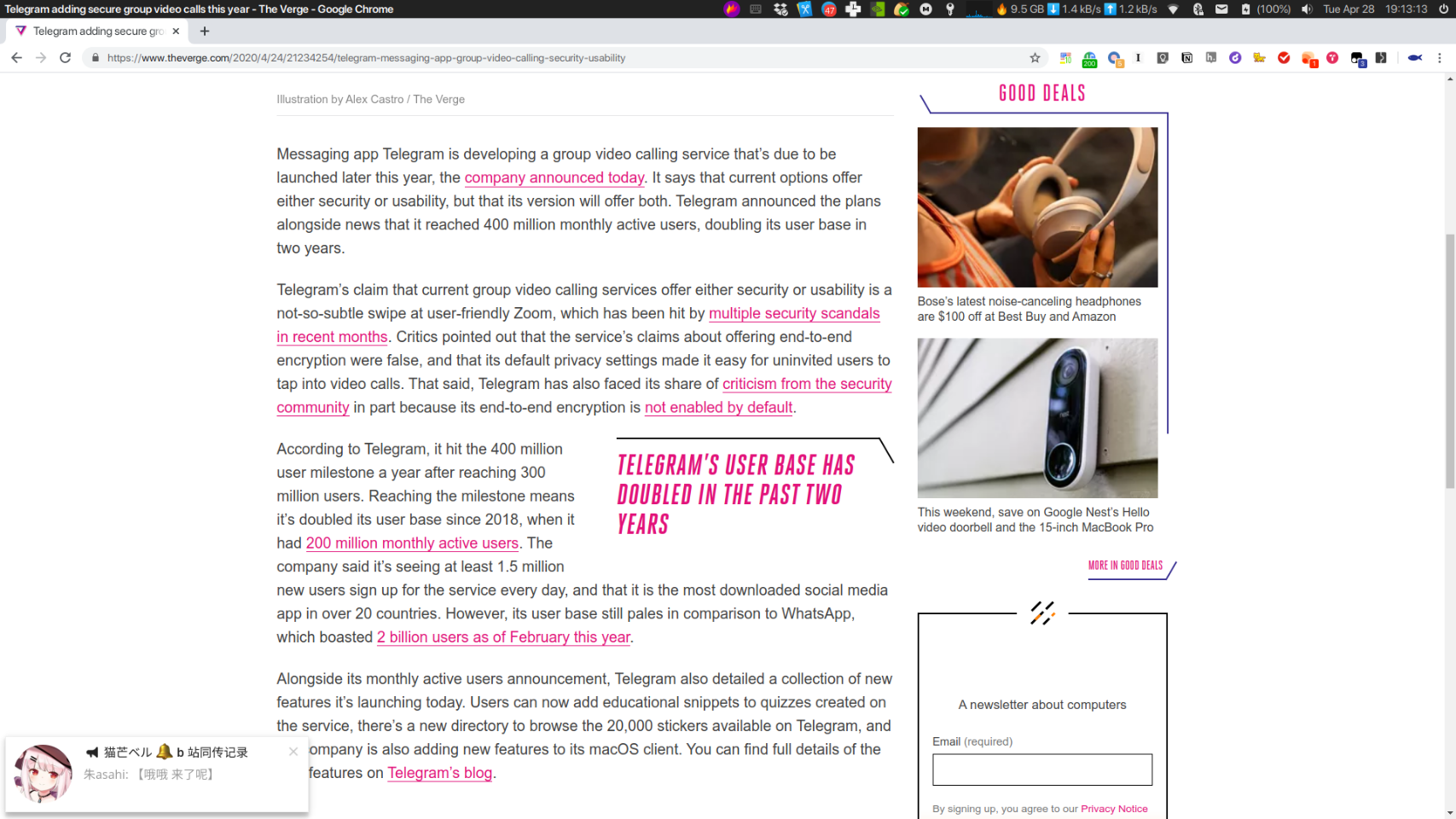The height and width of the screenshot is (819, 1456).
Task: Open 'multiple security scandals' link
Action: click(794, 313)
